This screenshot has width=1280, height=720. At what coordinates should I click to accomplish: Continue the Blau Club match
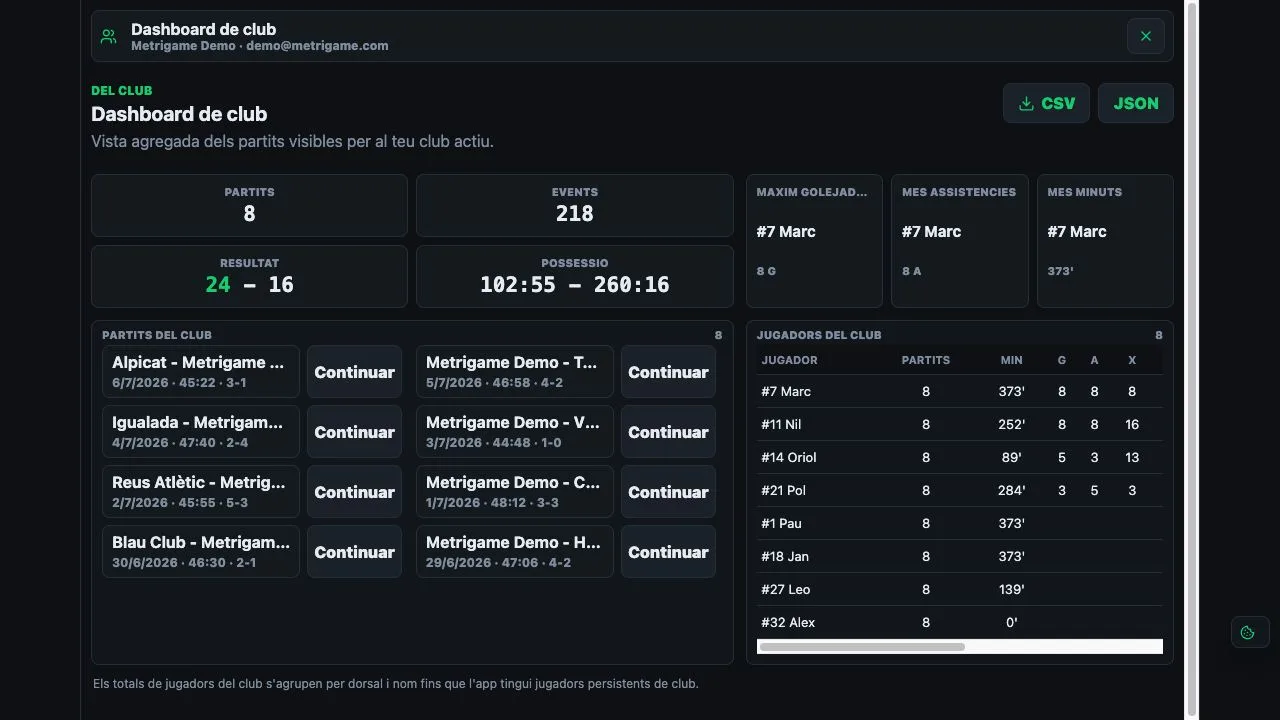[354, 552]
